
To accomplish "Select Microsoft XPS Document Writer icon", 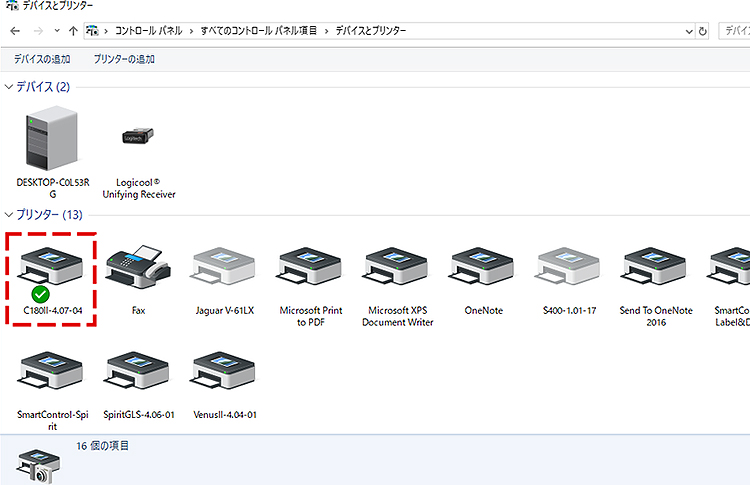I will pos(396,265).
